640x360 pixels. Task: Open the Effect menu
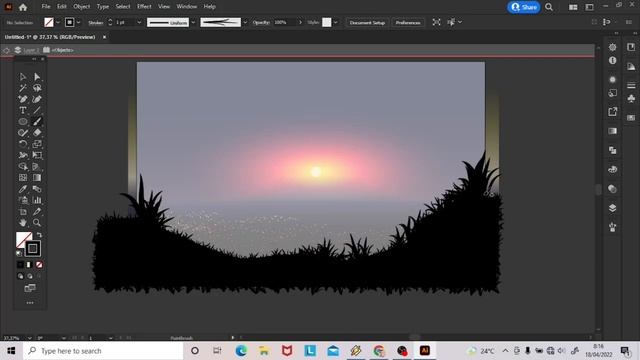click(144, 7)
